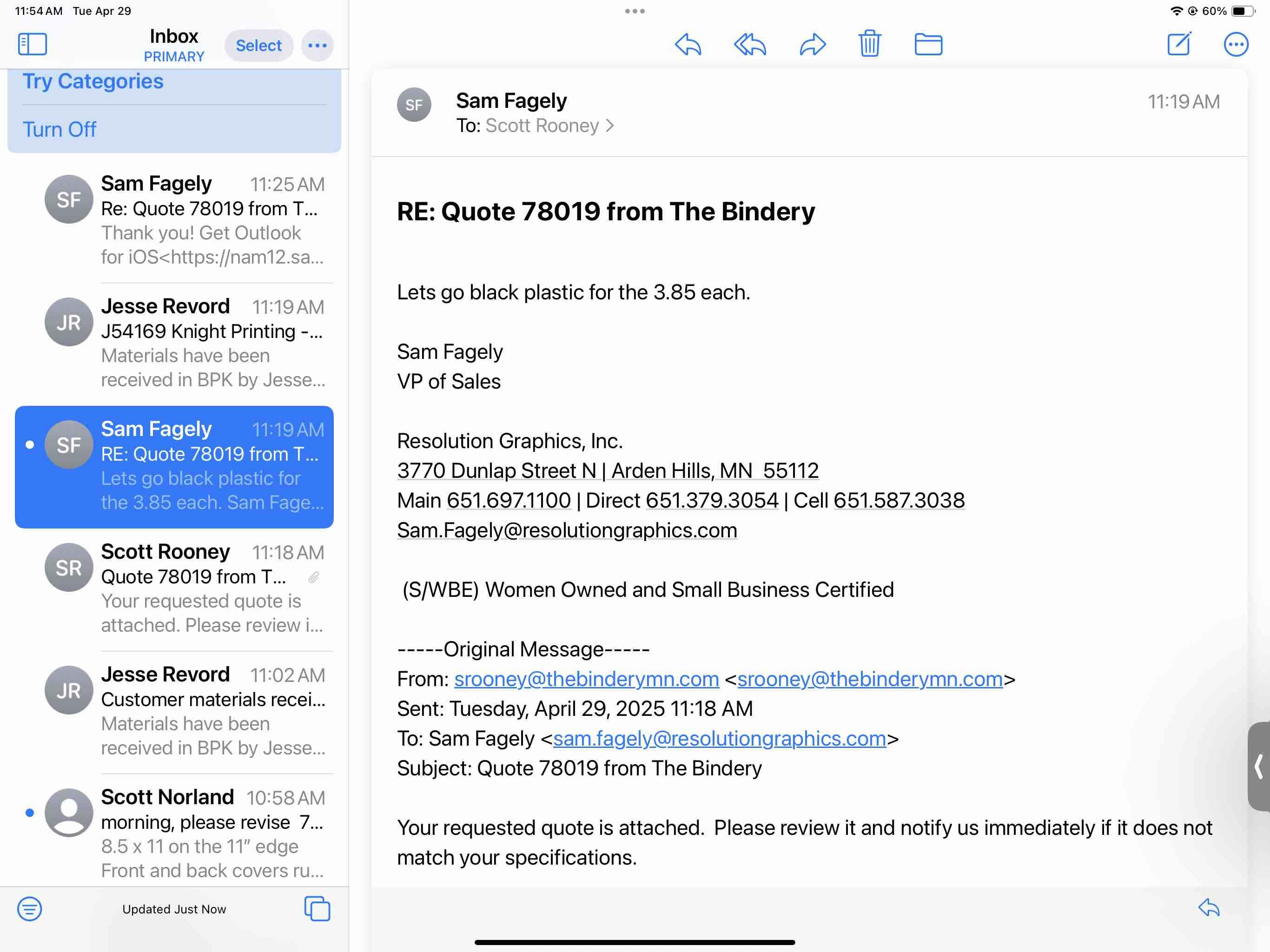
Task: Turn Off the categories suggestion
Action: click(x=59, y=129)
